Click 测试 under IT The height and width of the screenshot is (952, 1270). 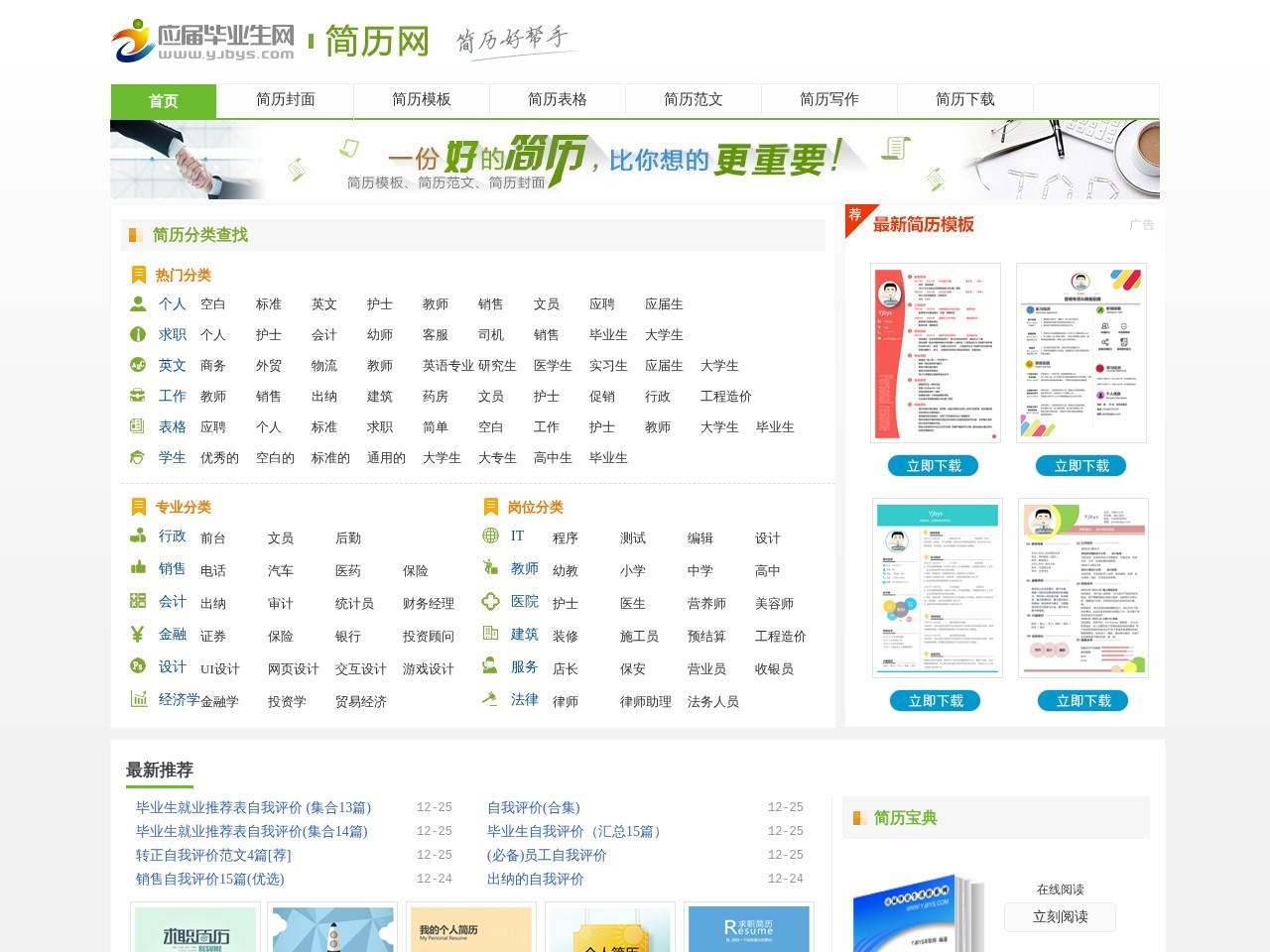point(633,537)
